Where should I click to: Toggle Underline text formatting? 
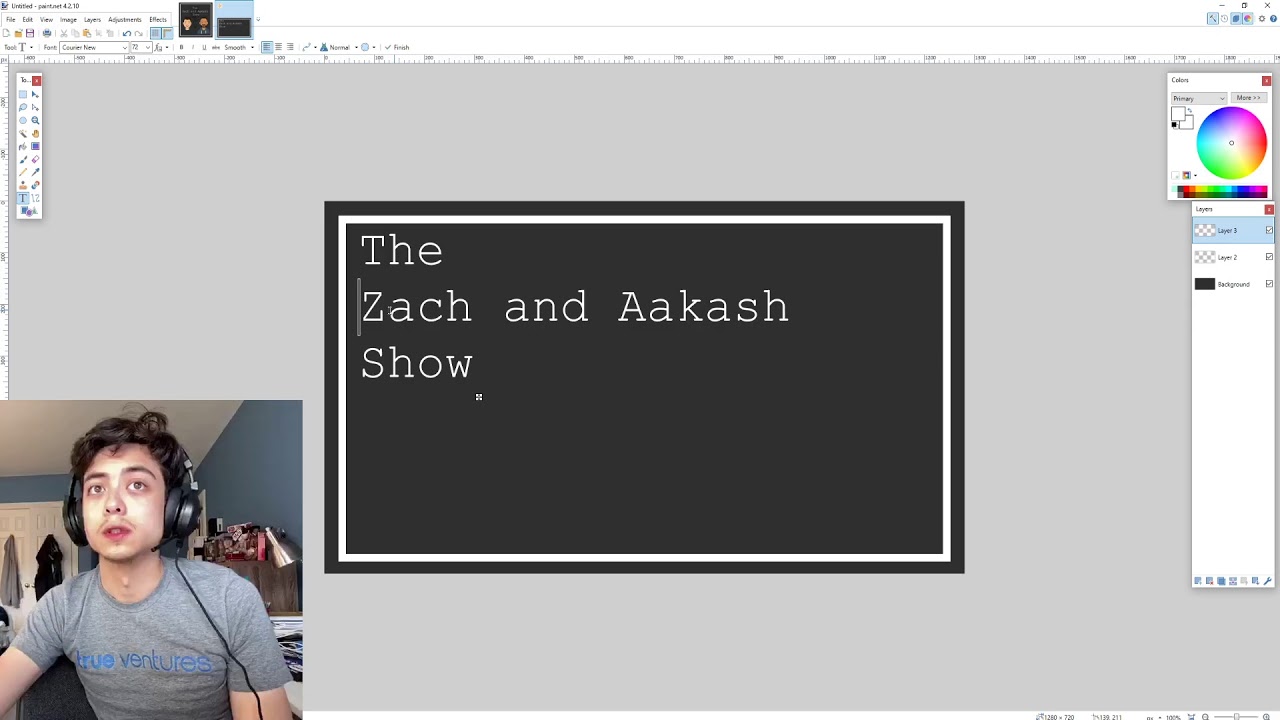pyautogui.click(x=204, y=47)
